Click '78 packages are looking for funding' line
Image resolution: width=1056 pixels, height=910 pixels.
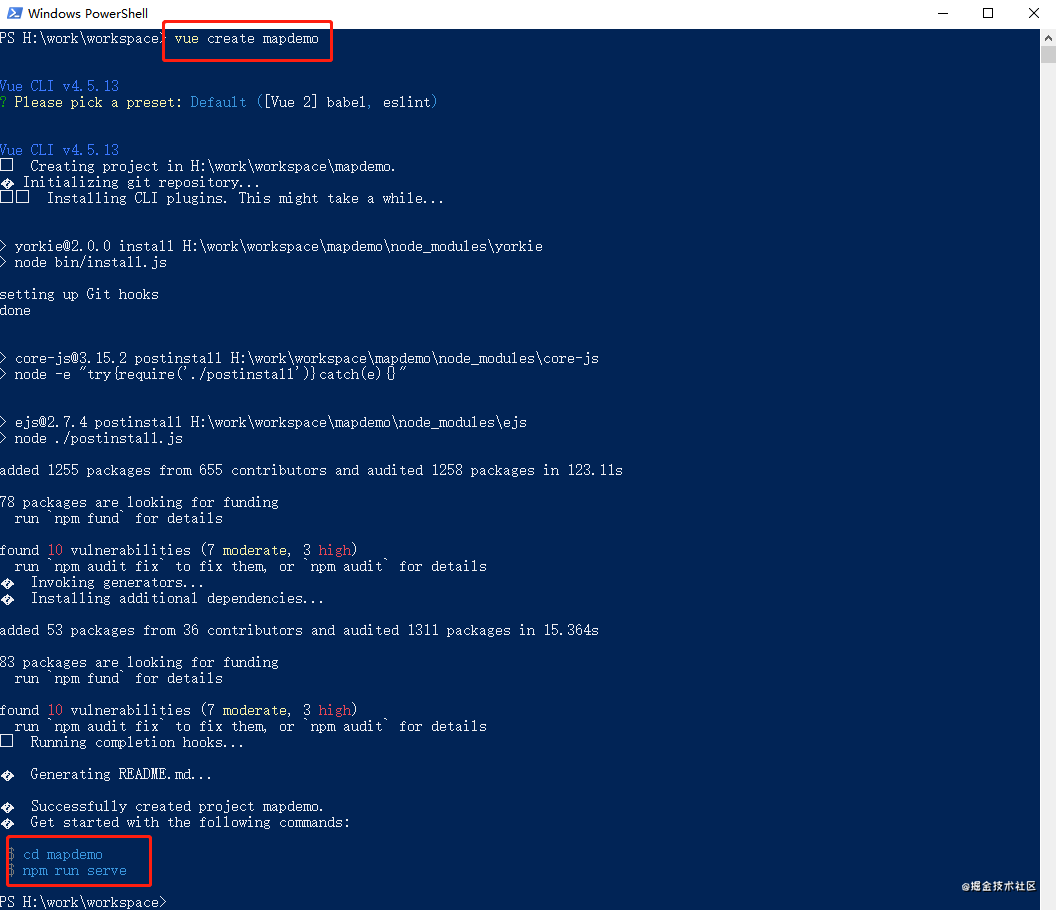tap(139, 502)
